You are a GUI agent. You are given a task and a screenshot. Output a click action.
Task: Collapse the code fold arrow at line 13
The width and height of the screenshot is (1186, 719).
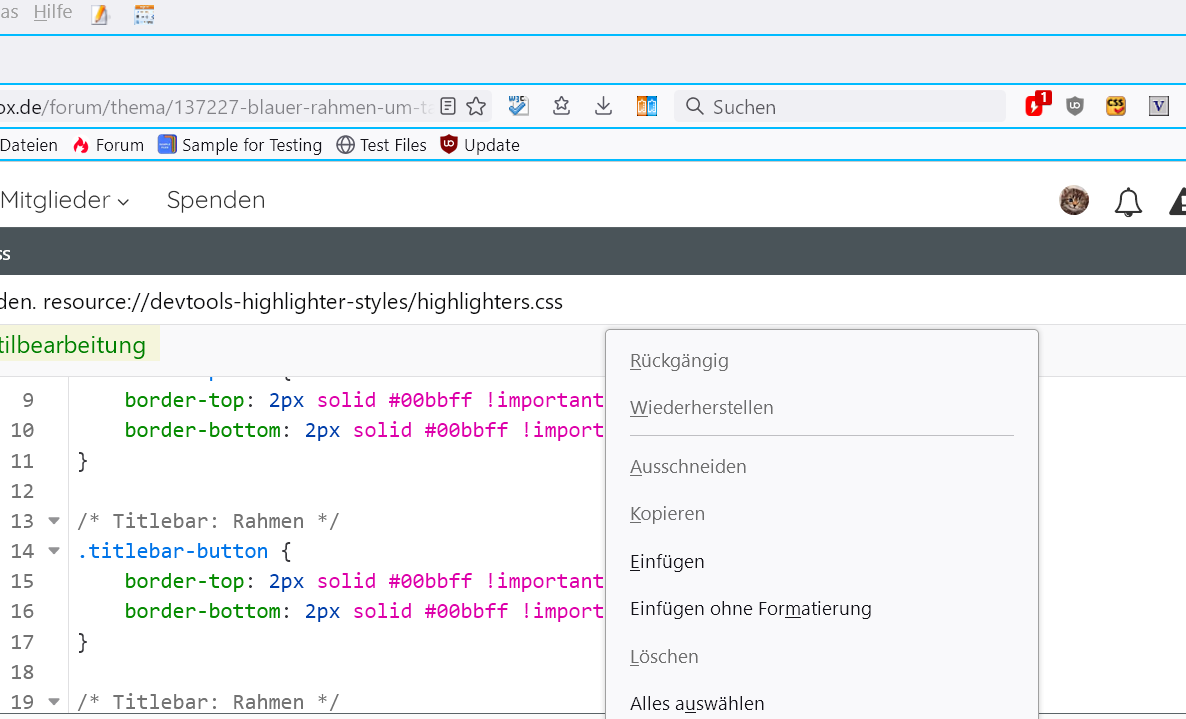[x=54, y=521]
